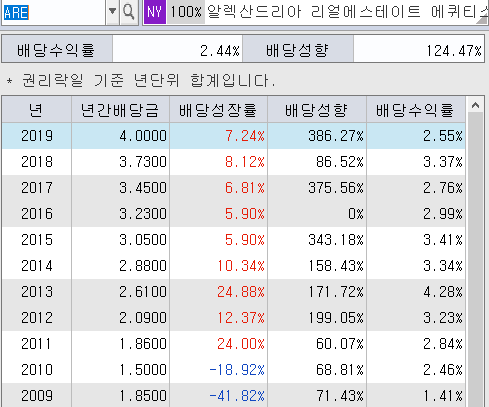Select the 2011 row year cell
The image size is (489, 407).
37,344
